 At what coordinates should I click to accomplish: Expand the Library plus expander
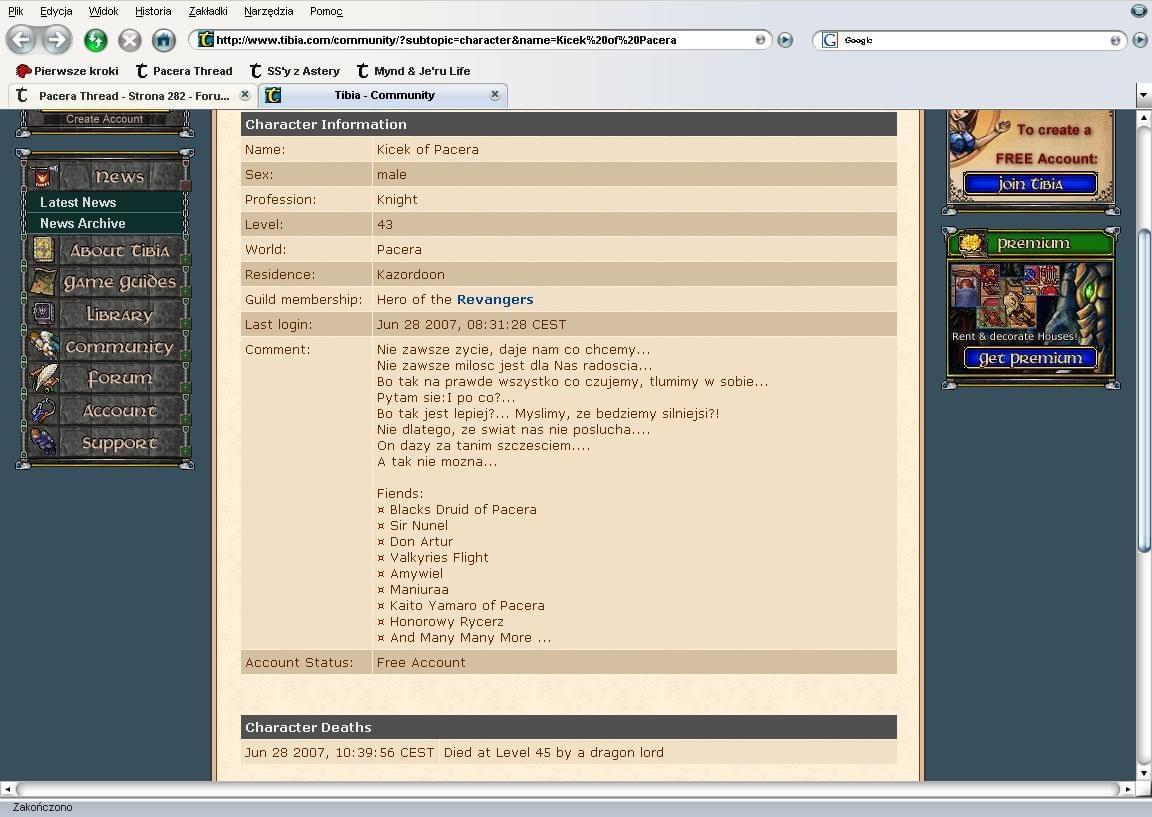coord(185,323)
